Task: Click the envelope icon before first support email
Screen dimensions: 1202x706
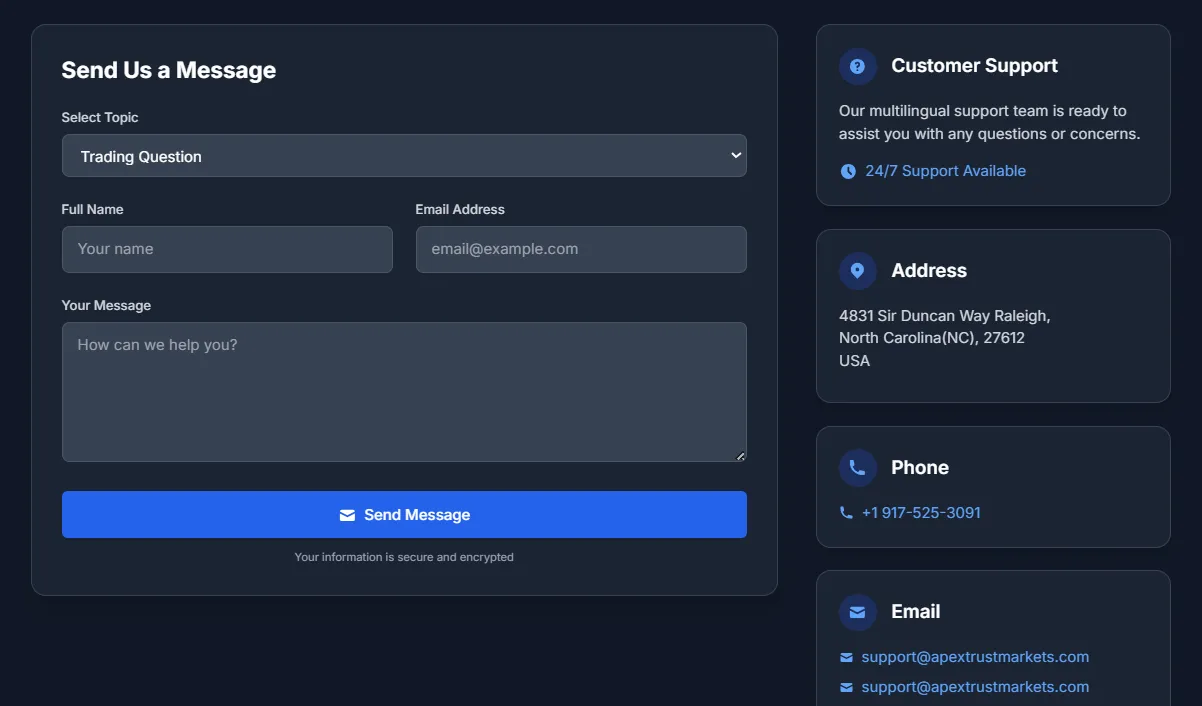Action: 847,658
